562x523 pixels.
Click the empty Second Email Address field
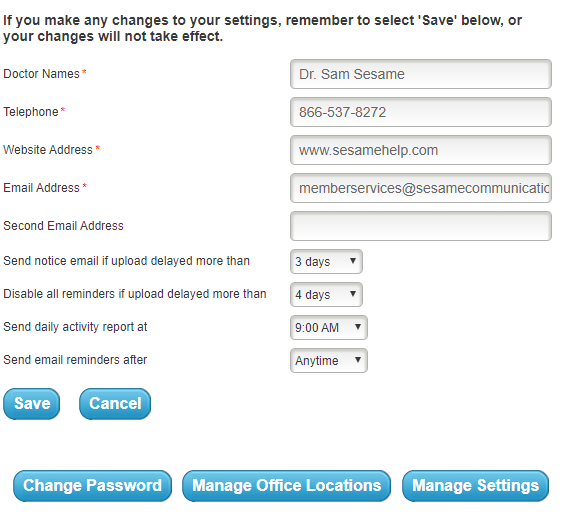[421, 226]
